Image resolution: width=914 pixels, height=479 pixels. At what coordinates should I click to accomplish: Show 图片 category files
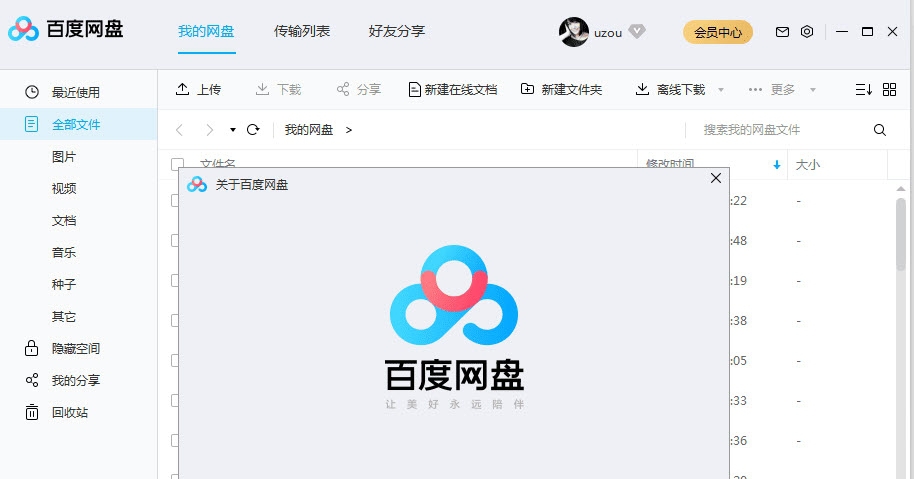(x=64, y=156)
